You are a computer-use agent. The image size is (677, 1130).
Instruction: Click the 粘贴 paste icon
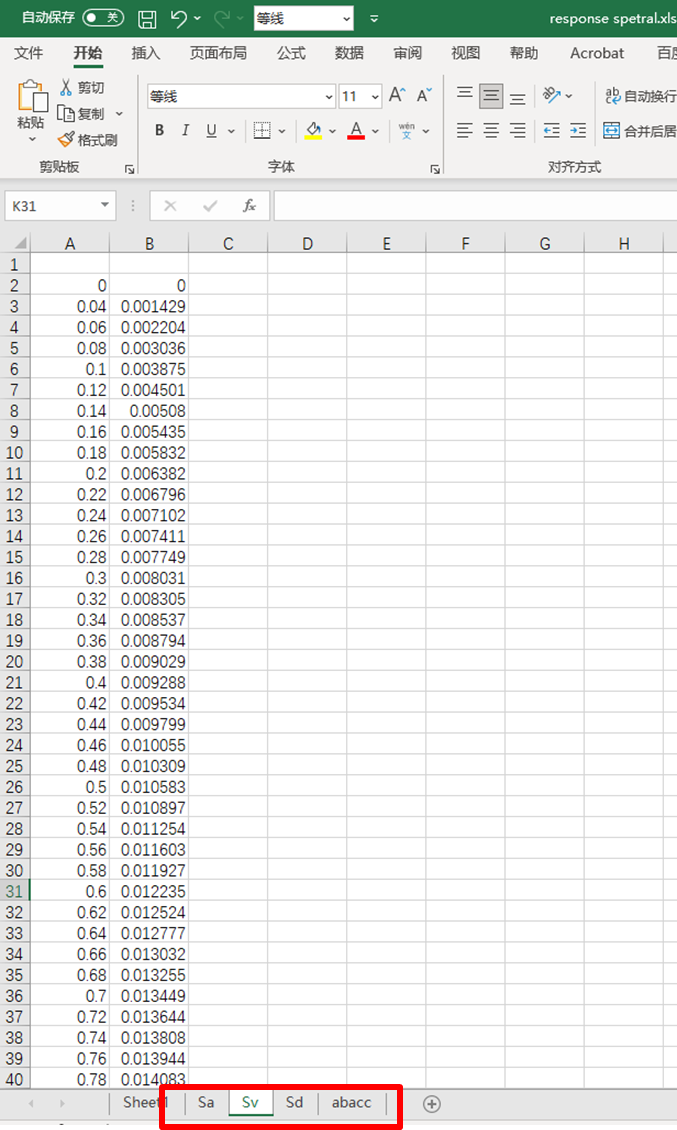point(32,96)
